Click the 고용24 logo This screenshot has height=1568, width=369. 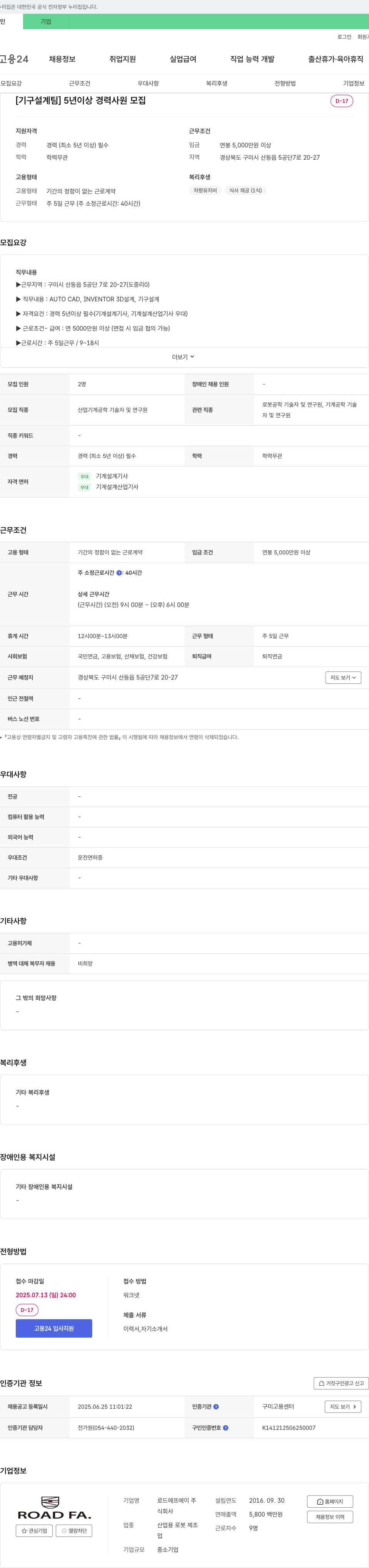coord(14,59)
